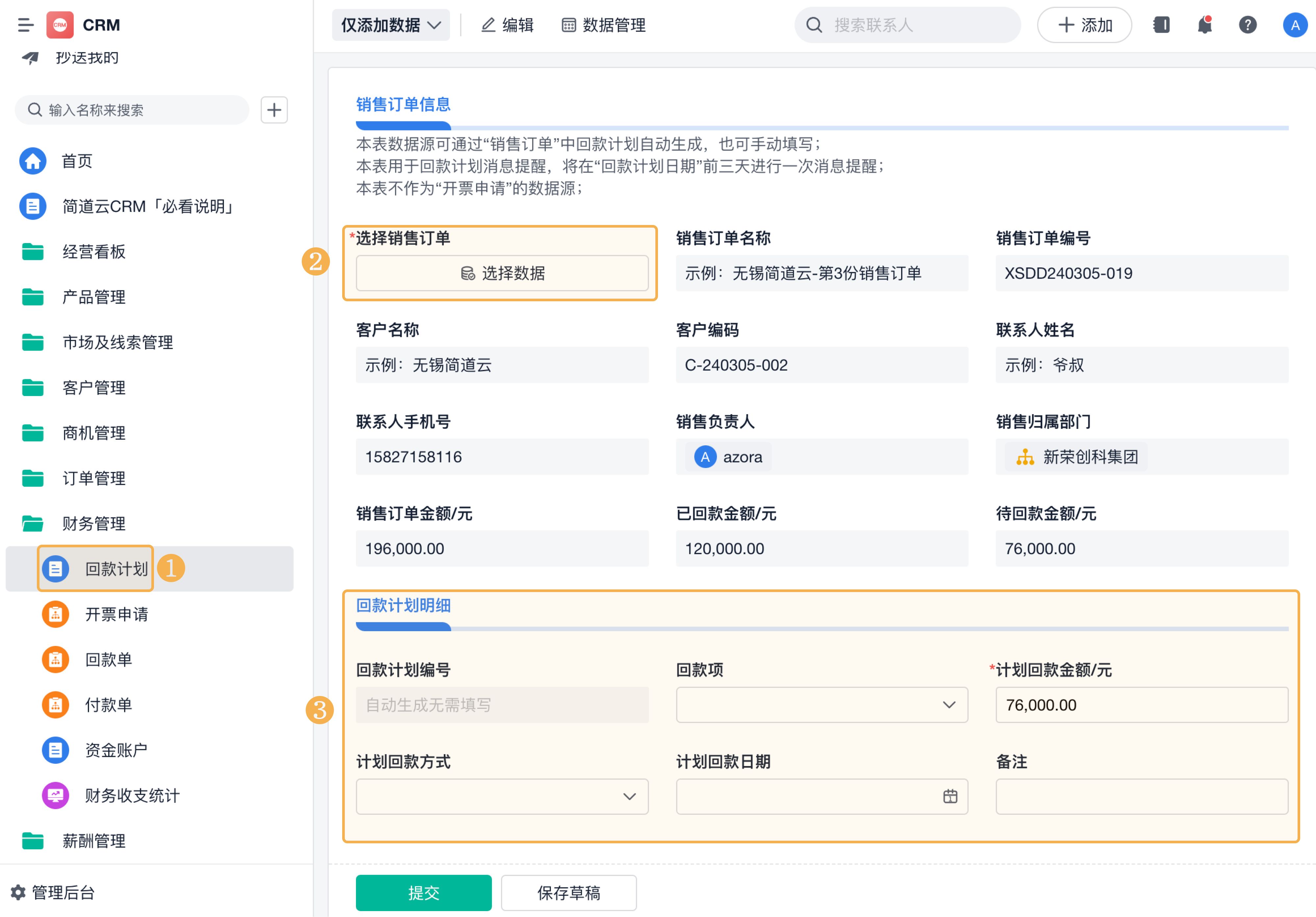The height and width of the screenshot is (917, 1316).
Task: Open 开票申请 in the sidebar
Action: click(116, 614)
